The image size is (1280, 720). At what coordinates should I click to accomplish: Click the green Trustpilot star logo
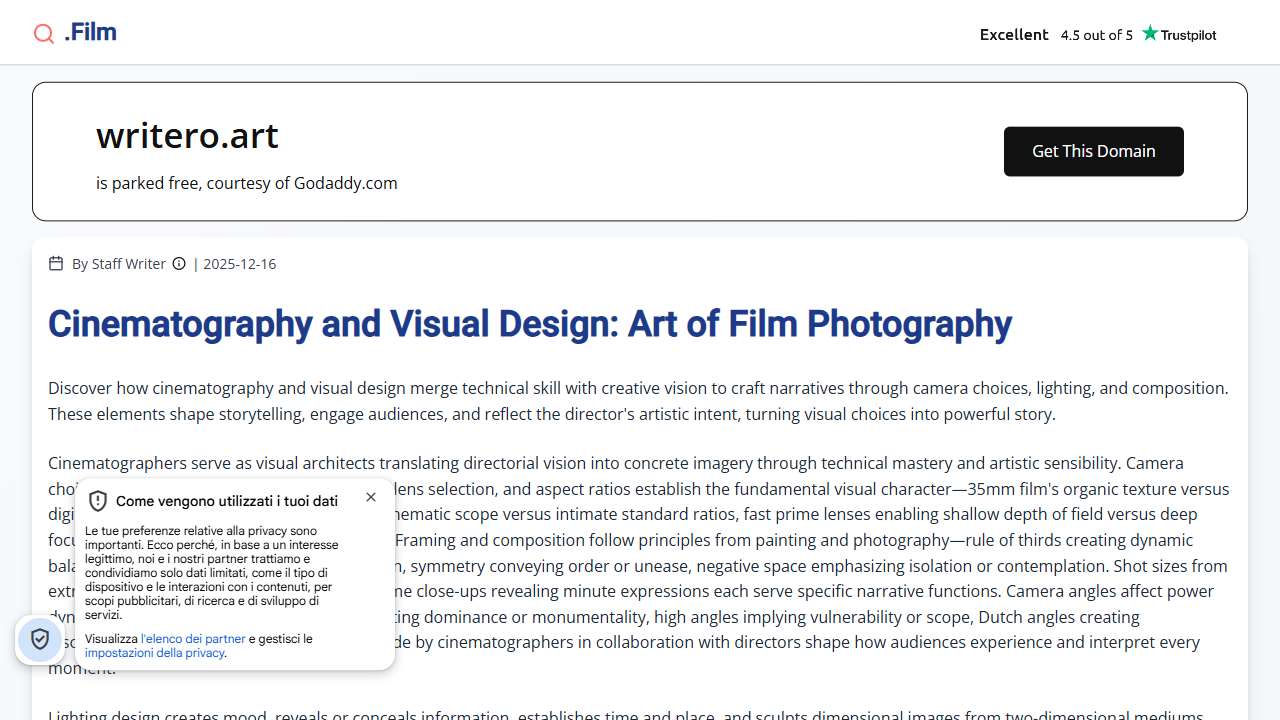(1150, 33)
